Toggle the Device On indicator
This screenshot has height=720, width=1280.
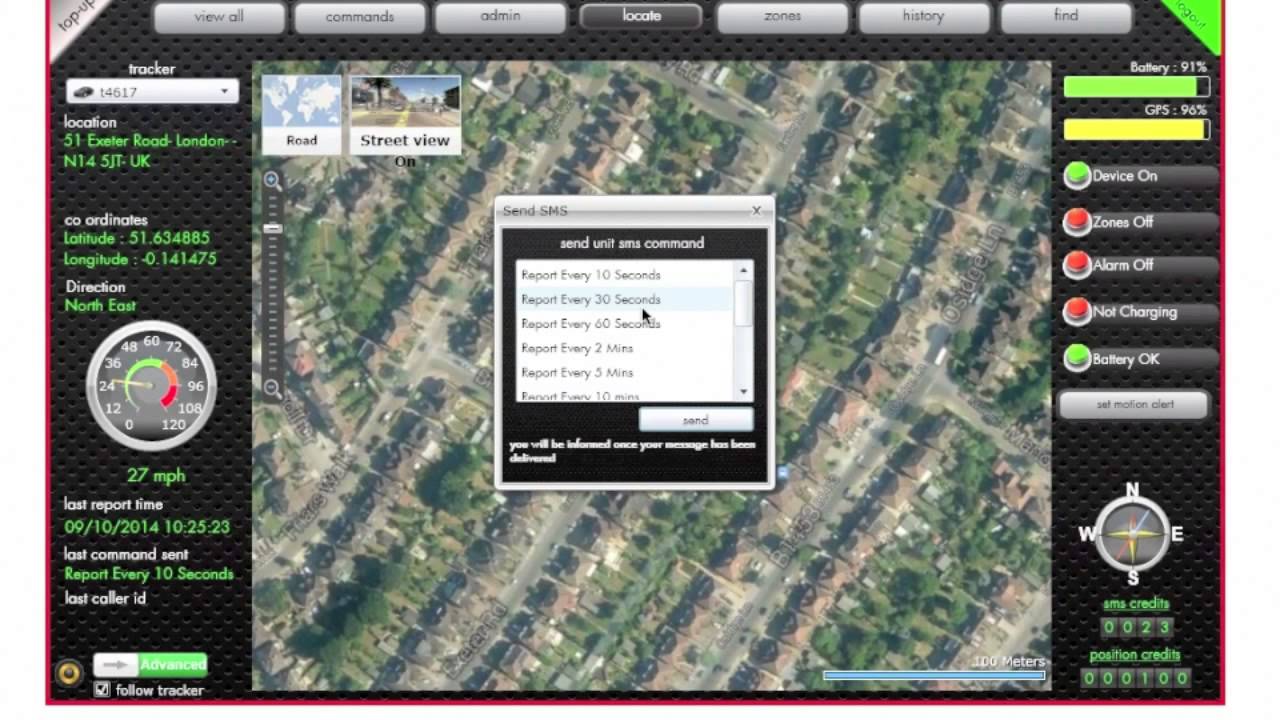pos(1077,176)
